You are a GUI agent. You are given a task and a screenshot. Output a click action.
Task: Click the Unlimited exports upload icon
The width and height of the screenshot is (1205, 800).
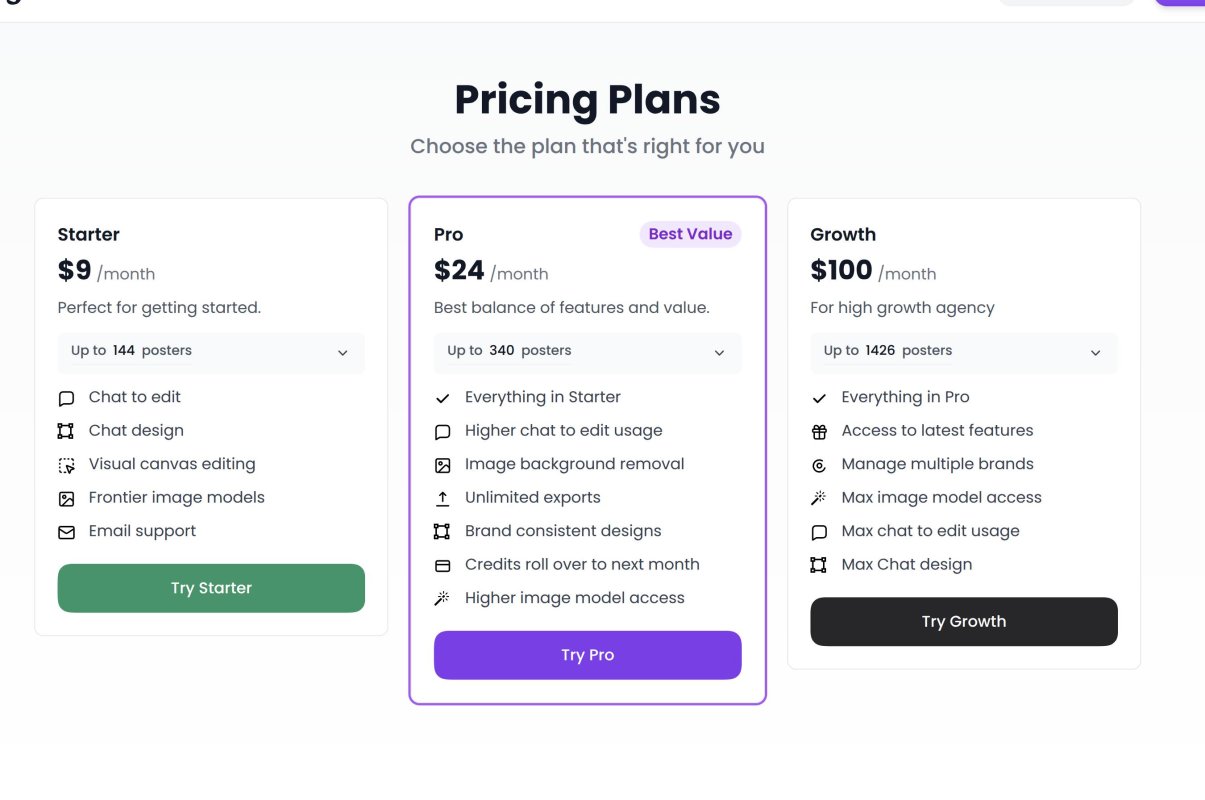(x=443, y=498)
